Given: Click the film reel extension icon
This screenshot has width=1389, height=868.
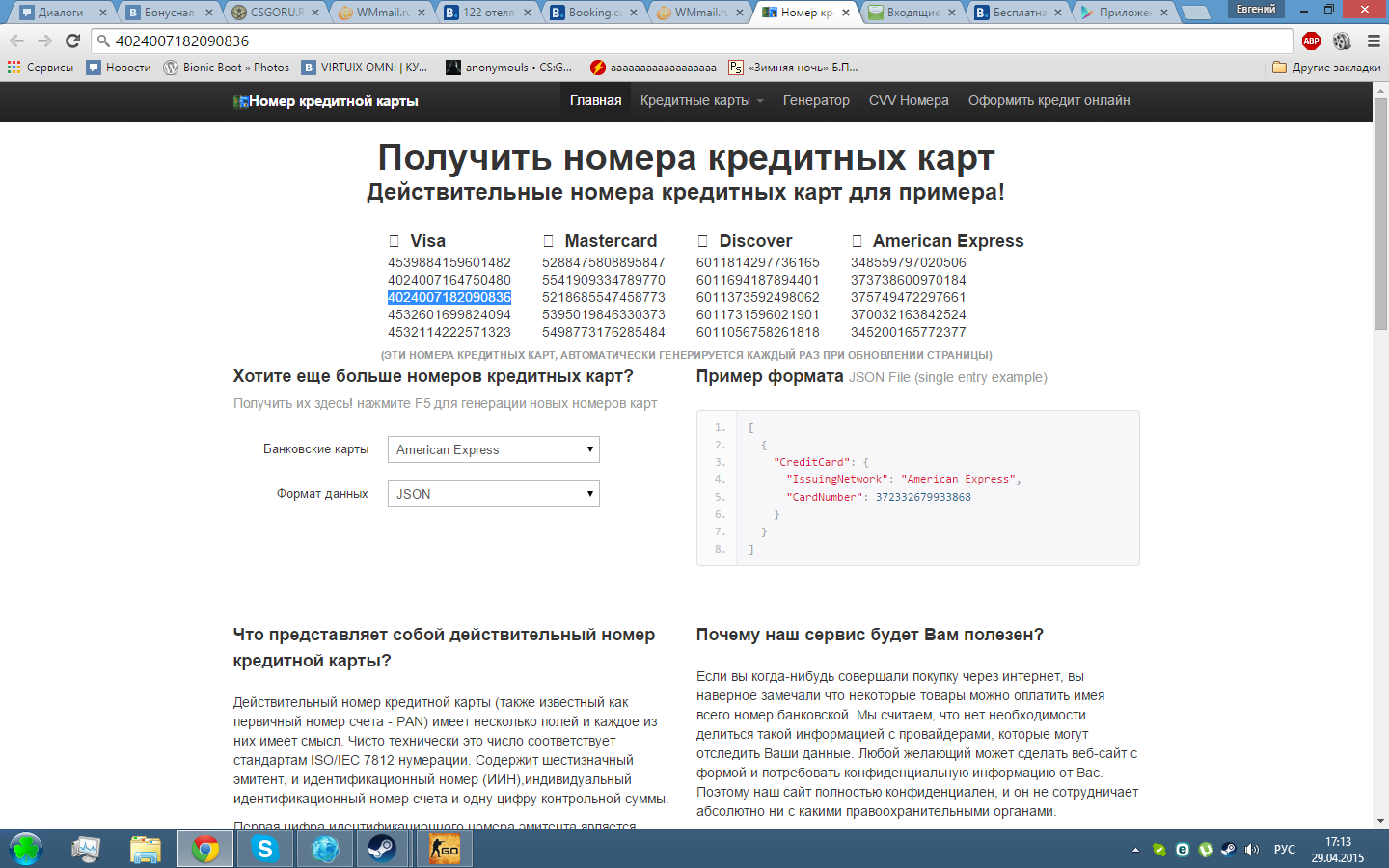Looking at the screenshot, I should tap(1342, 41).
